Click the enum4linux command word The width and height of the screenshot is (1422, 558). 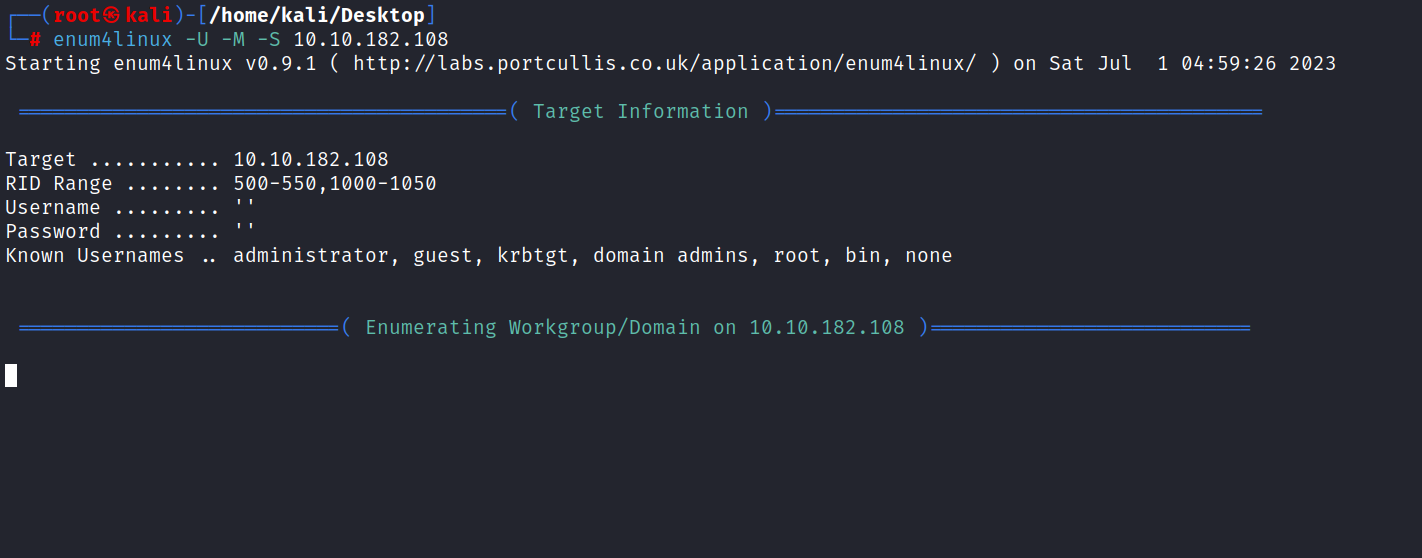[x=113, y=40]
